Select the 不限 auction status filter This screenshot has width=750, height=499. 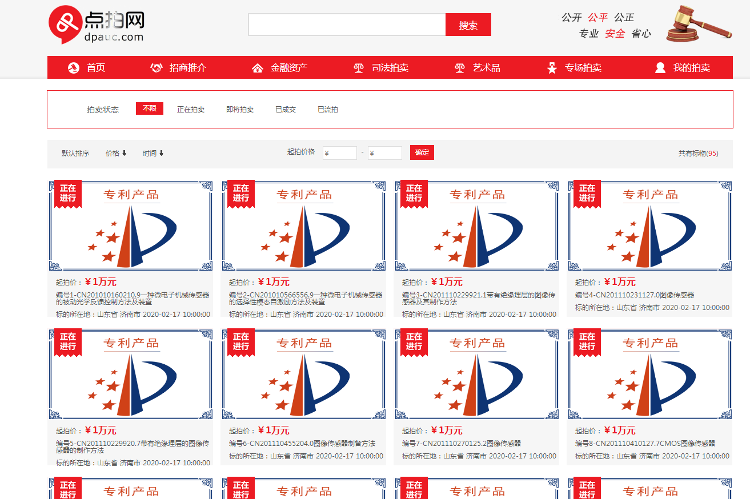(x=149, y=109)
